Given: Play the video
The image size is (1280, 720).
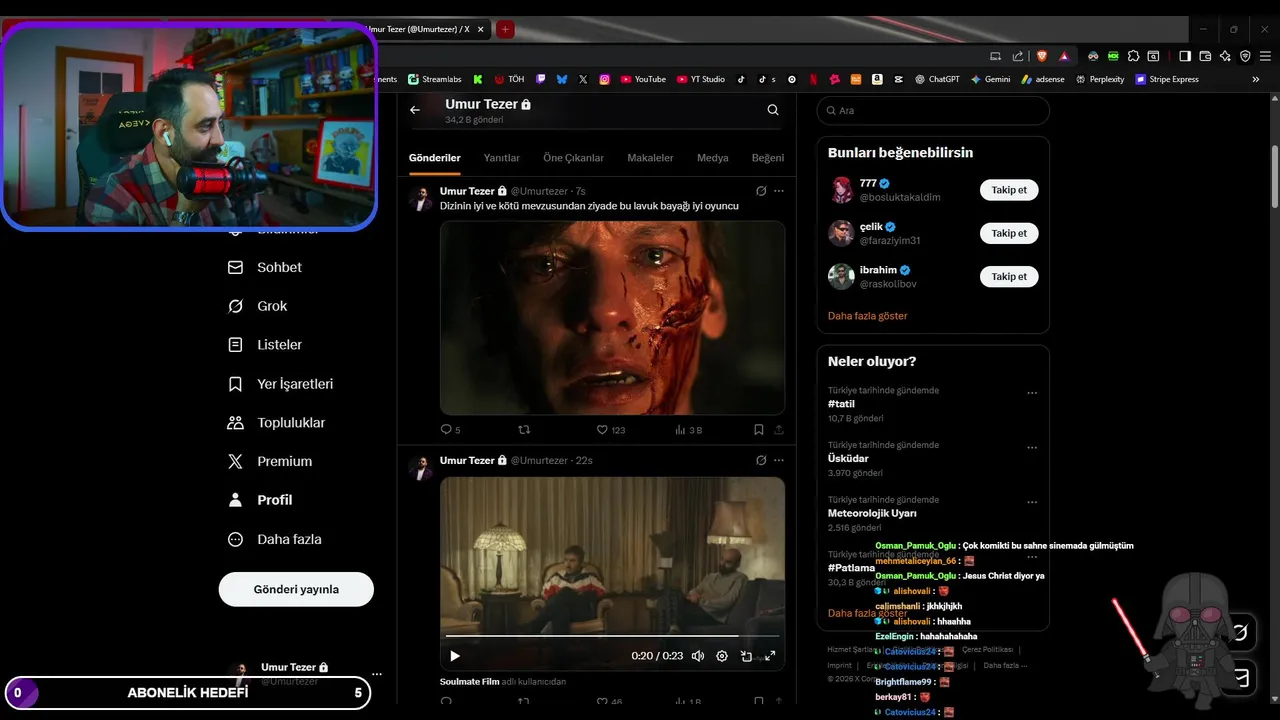Looking at the screenshot, I should (x=455, y=656).
